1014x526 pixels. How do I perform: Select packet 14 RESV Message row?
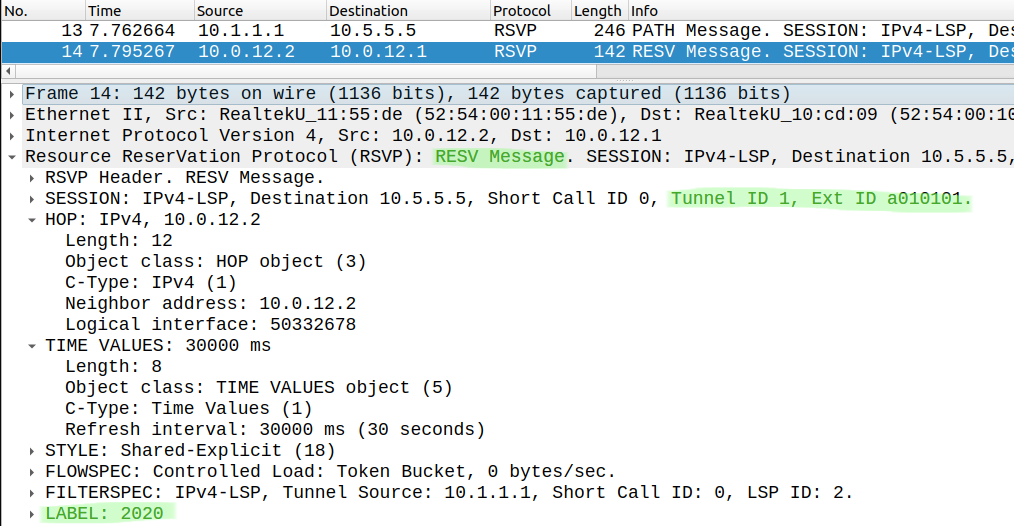(x=507, y=51)
